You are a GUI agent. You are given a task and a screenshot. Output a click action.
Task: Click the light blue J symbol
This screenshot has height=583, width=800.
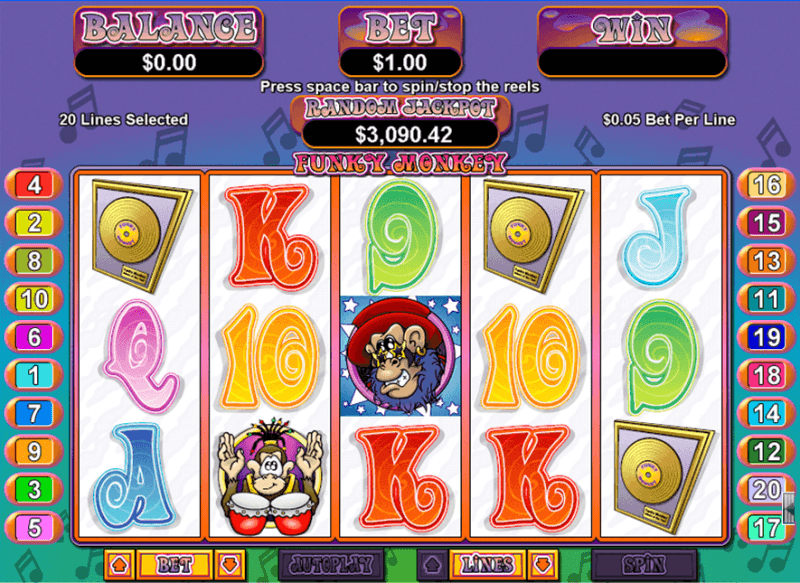tap(658, 237)
